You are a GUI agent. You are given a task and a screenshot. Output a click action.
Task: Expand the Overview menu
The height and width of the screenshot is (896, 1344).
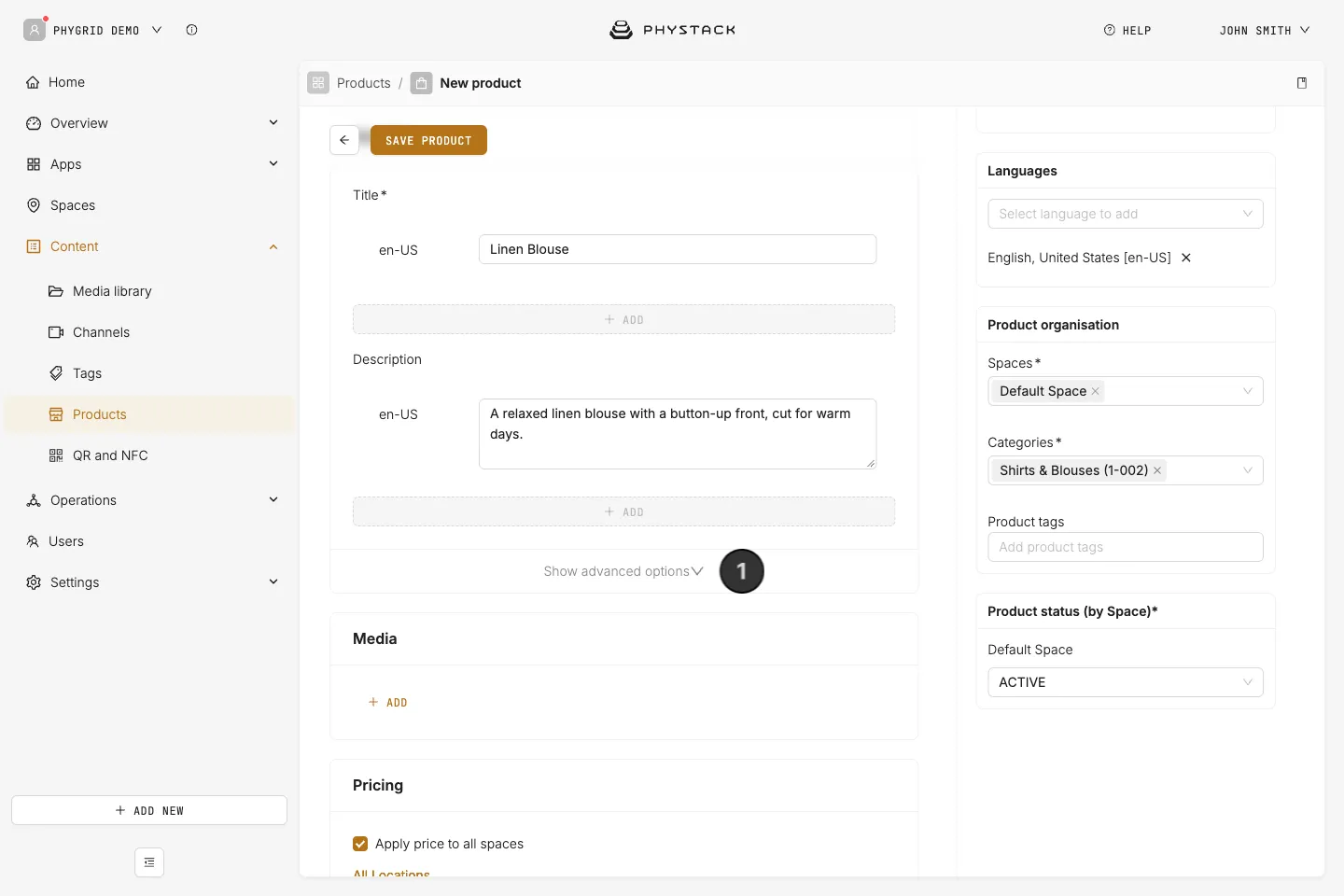click(149, 123)
